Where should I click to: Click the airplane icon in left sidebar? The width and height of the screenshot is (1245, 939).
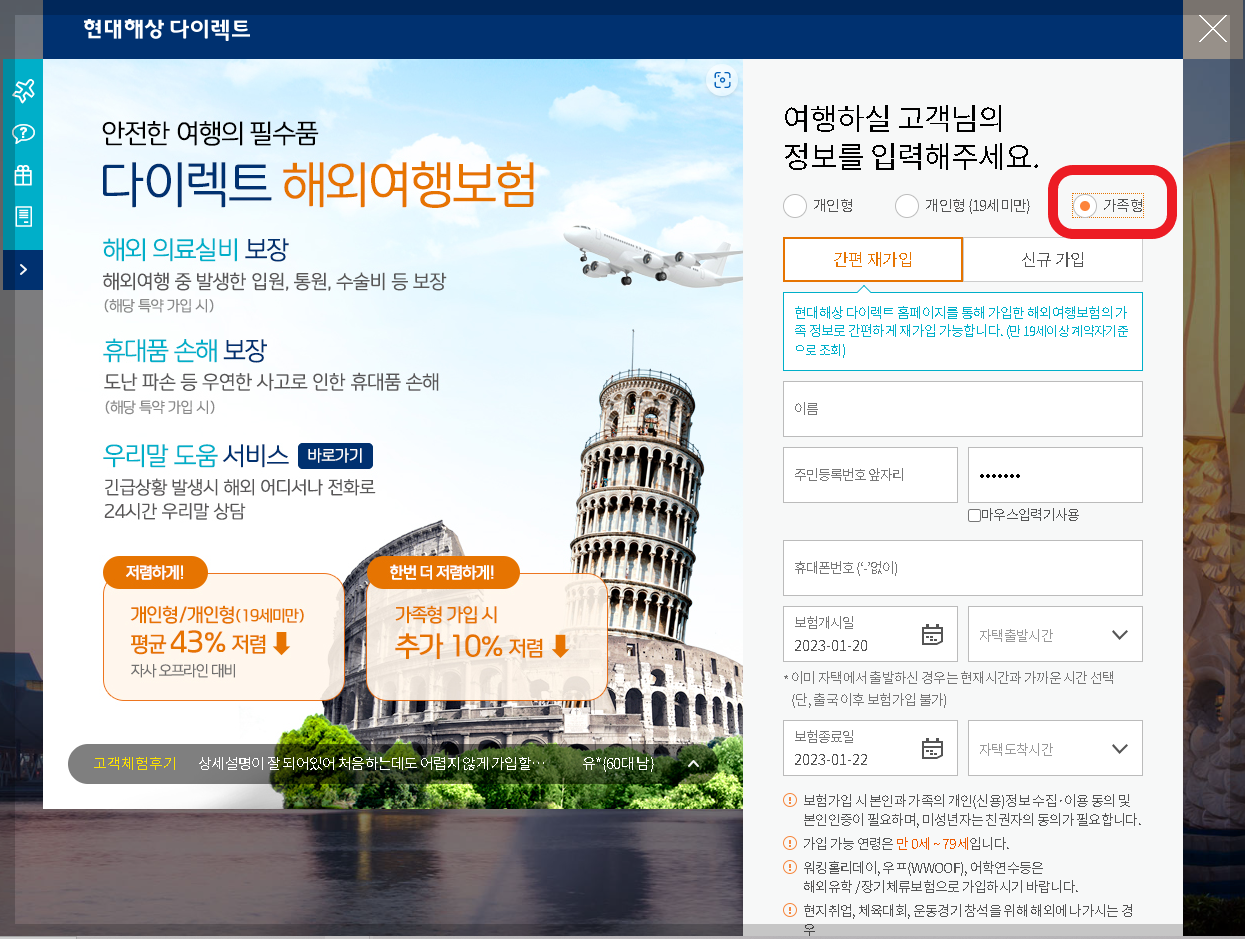pyautogui.click(x=23, y=91)
